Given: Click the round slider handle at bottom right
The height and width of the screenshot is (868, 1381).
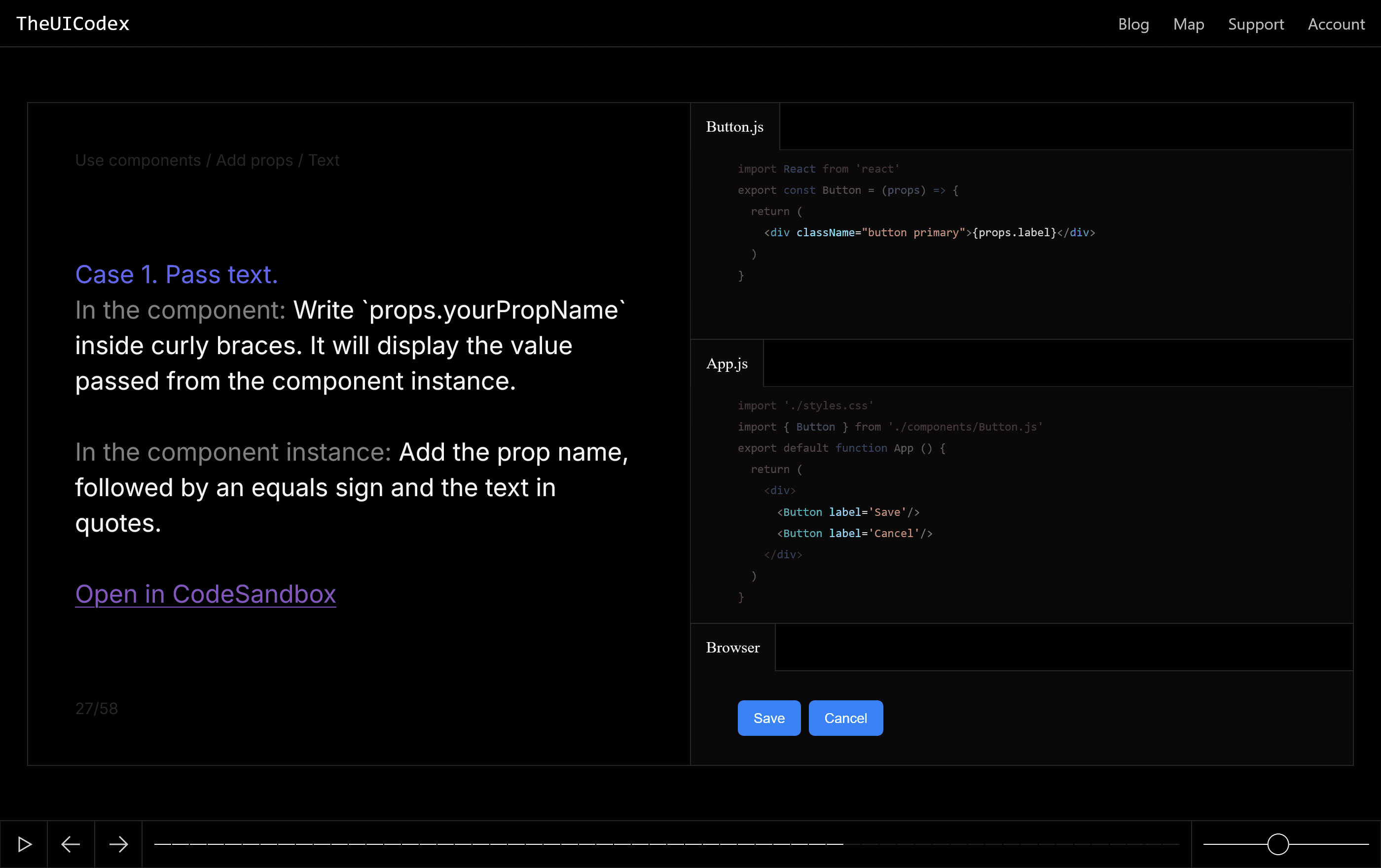Looking at the screenshot, I should [x=1278, y=844].
